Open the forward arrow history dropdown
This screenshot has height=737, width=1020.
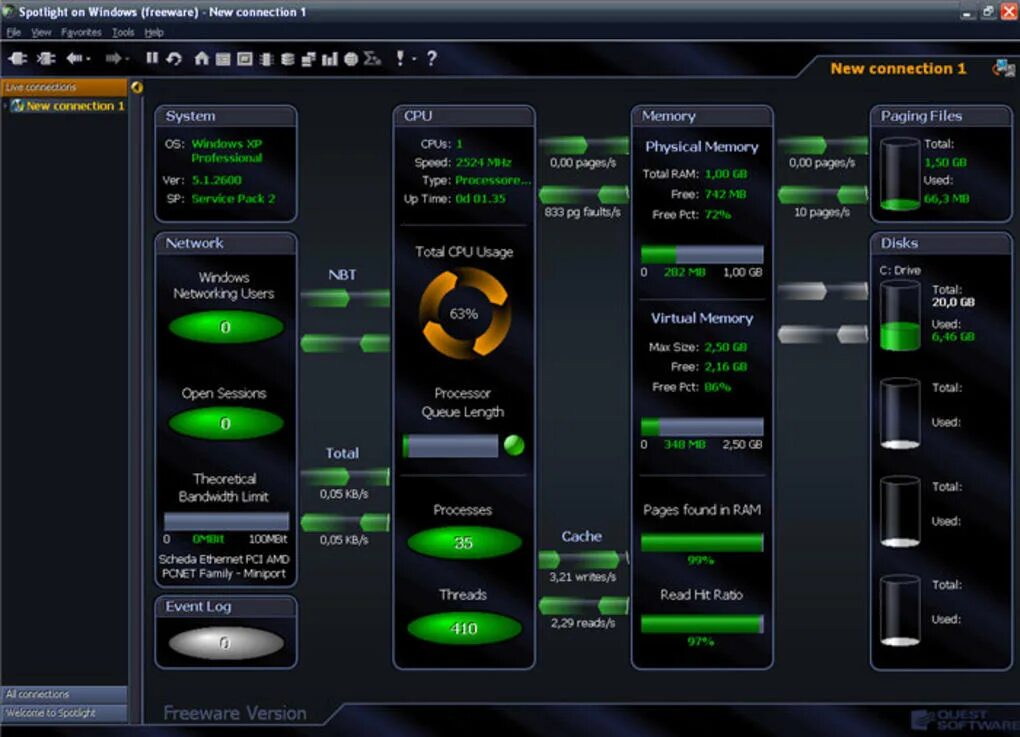127,59
